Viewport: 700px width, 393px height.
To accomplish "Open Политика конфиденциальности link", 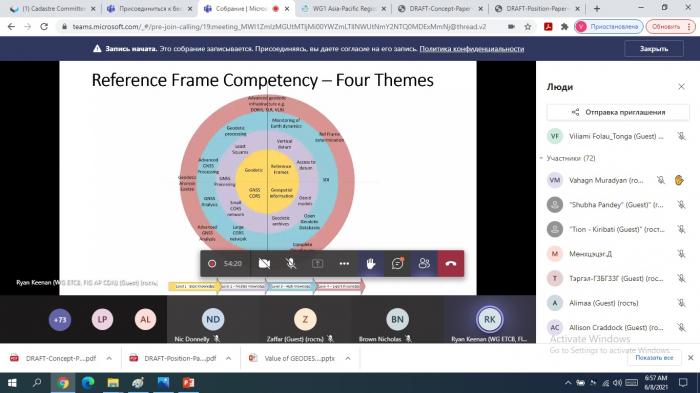I will coord(471,49).
